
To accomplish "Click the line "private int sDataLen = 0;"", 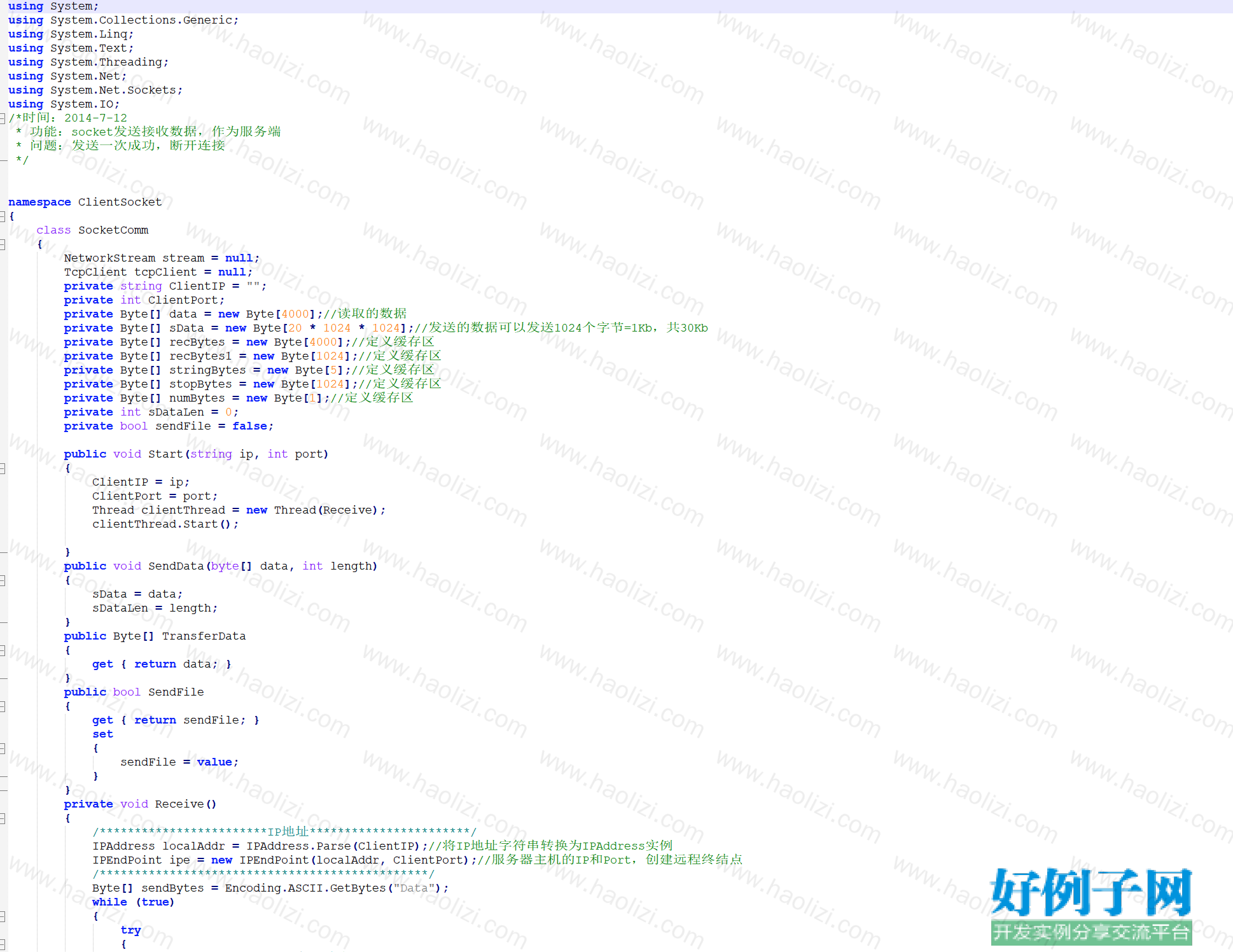I will click(151, 412).
